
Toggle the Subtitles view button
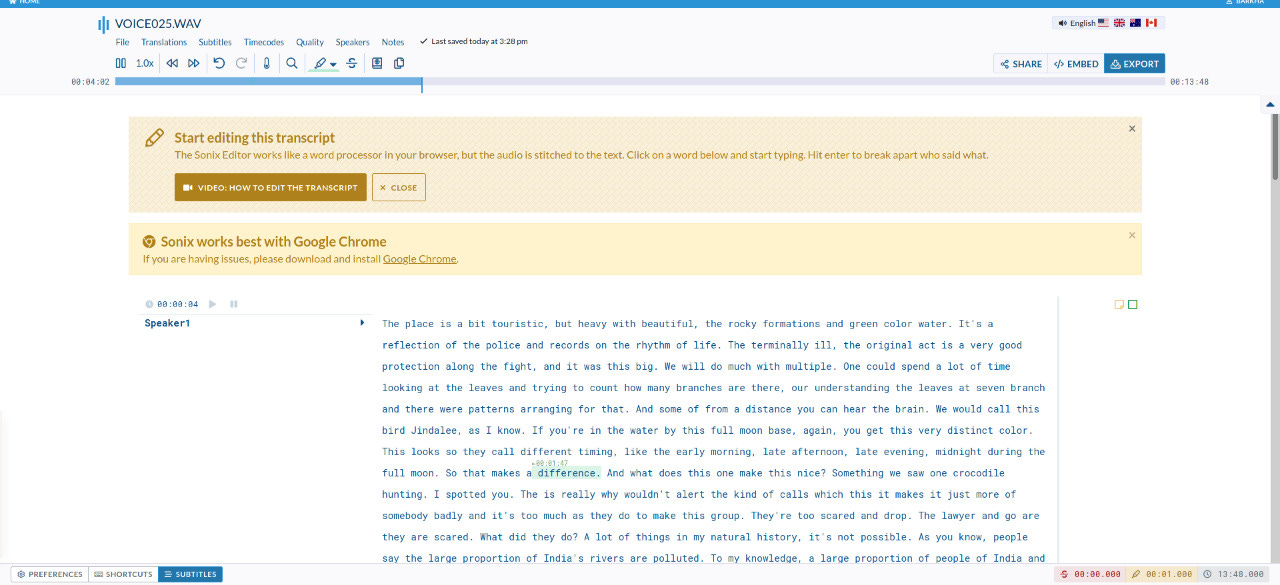pos(190,574)
